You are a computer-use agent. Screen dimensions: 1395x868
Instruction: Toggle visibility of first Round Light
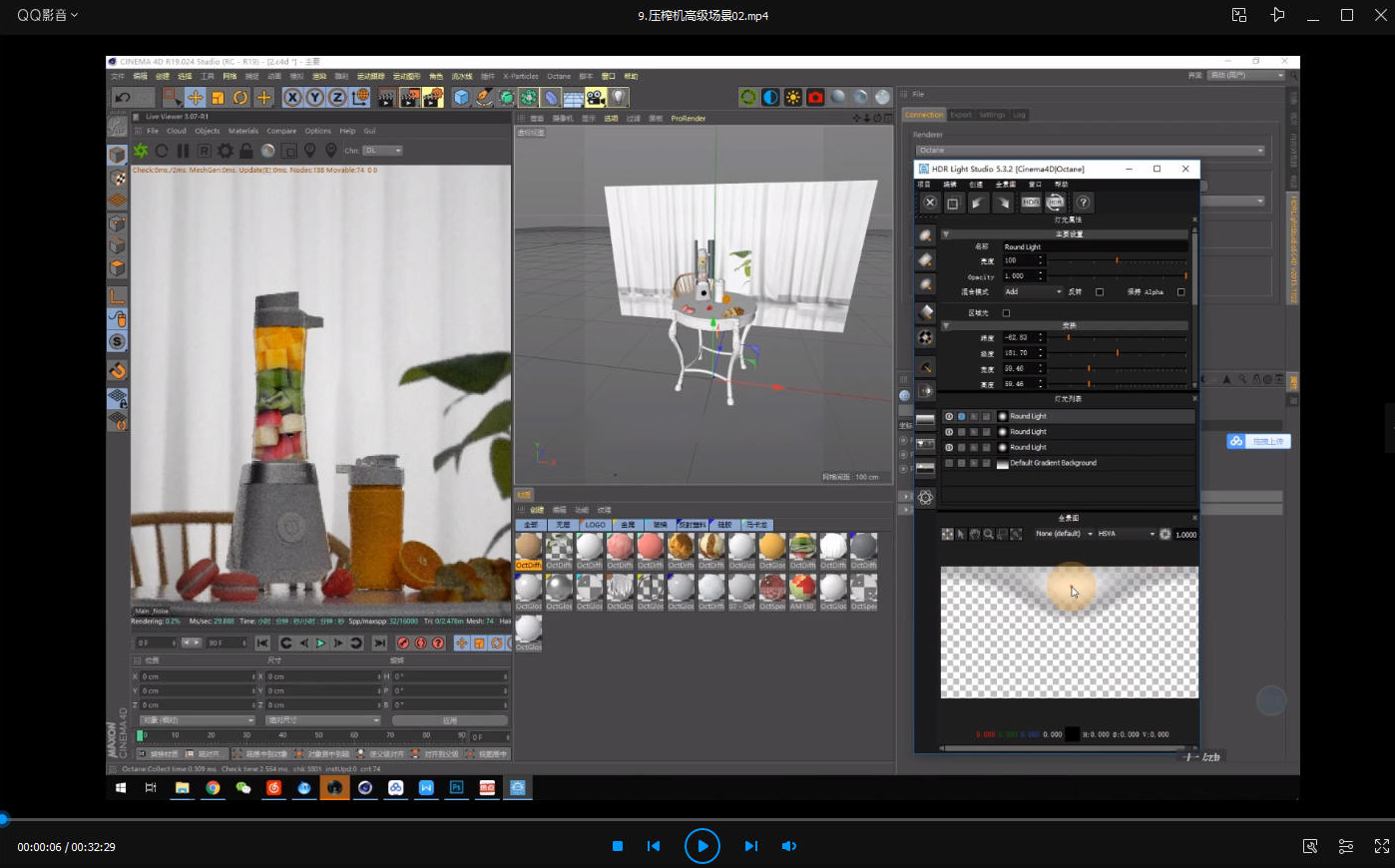click(x=949, y=417)
